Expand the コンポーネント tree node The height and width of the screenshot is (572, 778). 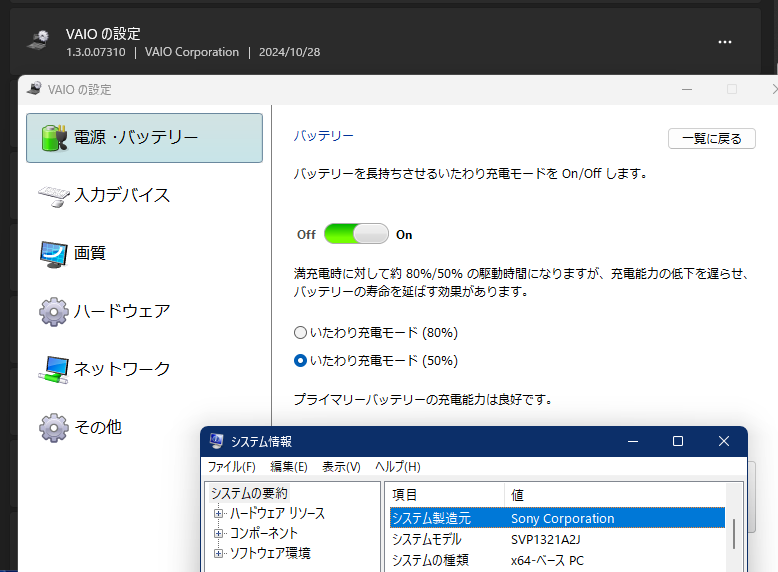click(x=218, y=533)
